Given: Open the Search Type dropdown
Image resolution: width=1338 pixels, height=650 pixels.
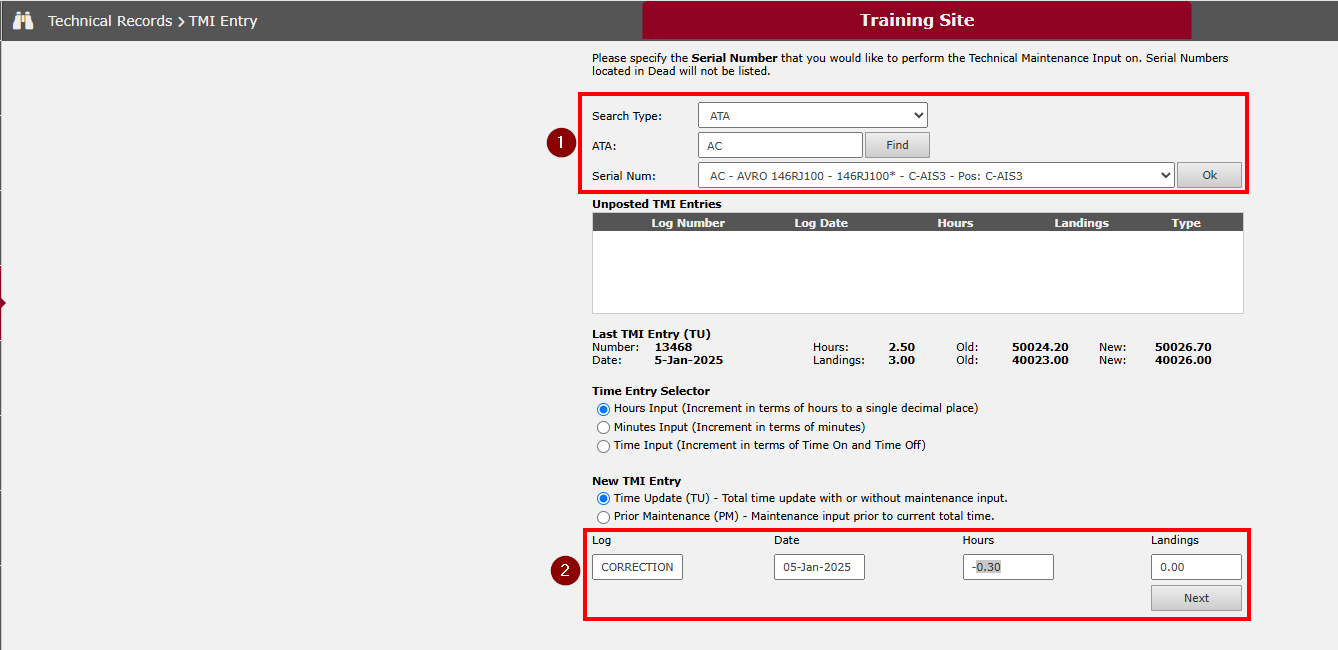Looking at the screenshot, I should [x=812, y=116].
